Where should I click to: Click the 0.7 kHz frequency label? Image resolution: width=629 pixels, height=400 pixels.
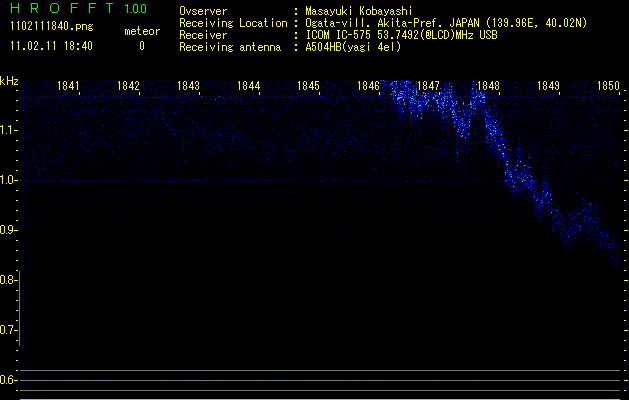8,330
